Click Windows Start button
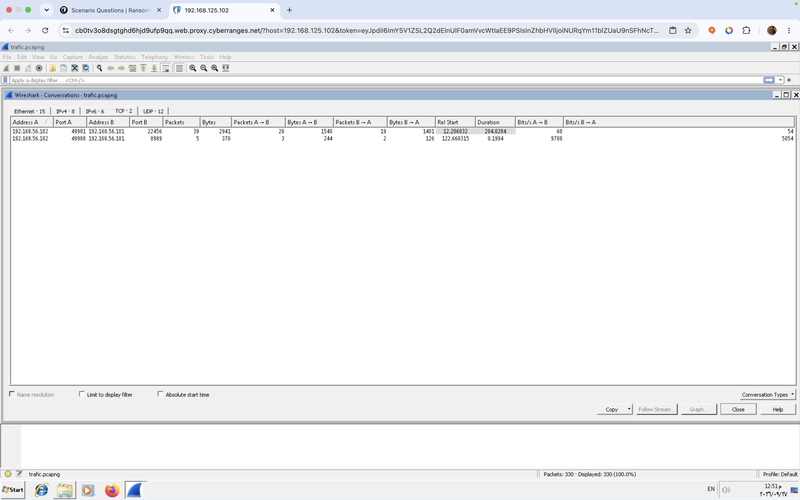 [x=13, y=490]
